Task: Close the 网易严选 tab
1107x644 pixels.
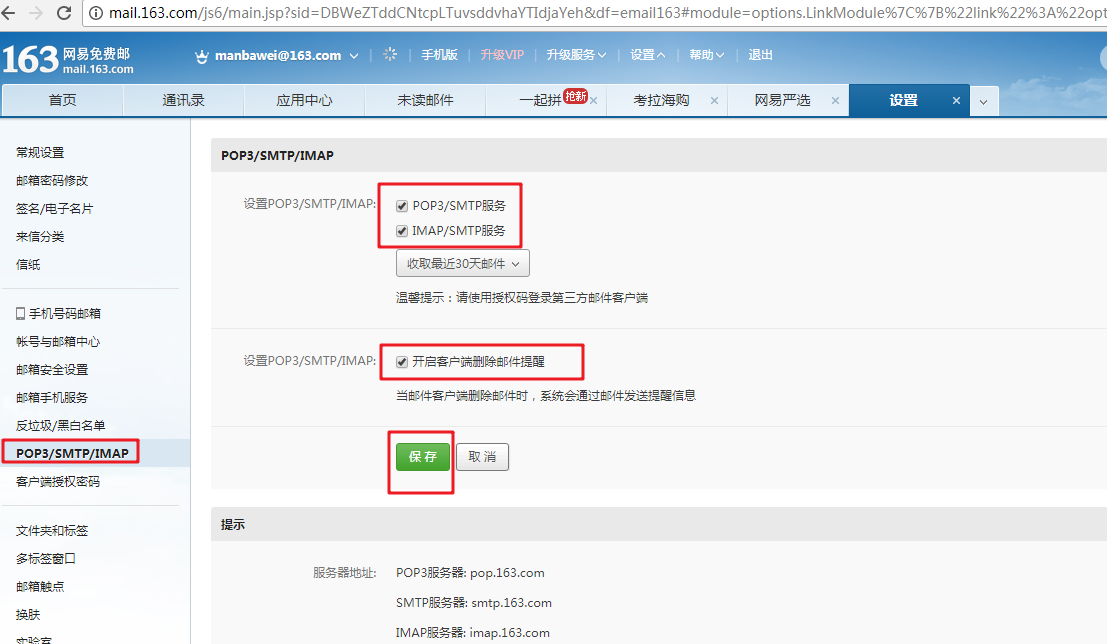Action: click(835, 101)
